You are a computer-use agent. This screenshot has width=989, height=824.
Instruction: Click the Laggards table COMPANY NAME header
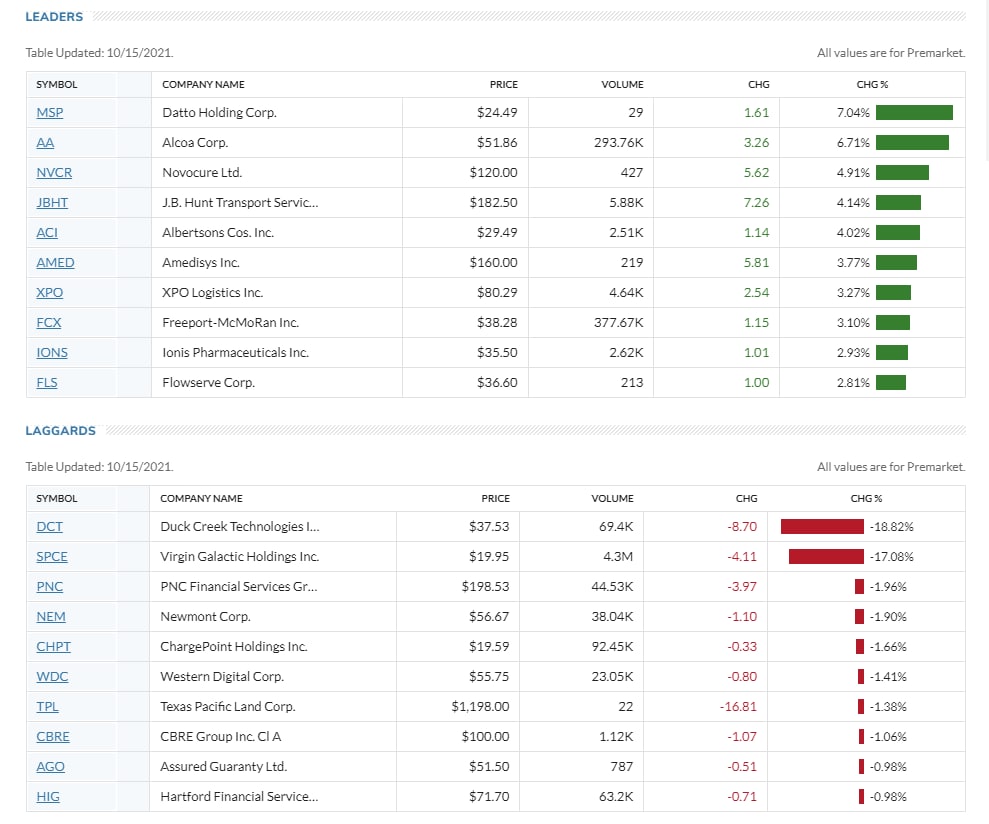pyautogui.click(x=201, y=498)
